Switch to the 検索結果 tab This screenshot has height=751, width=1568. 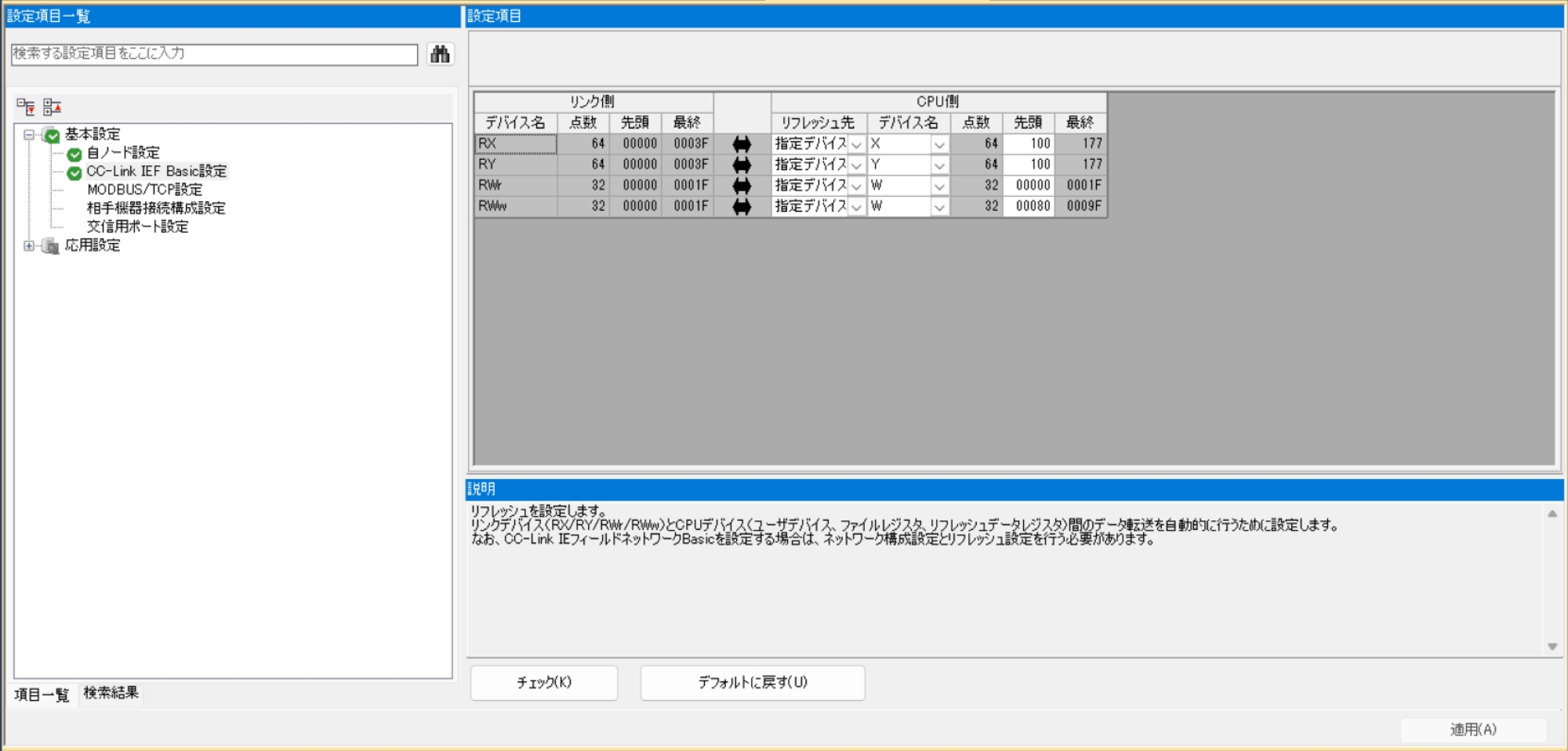point(113,693)
